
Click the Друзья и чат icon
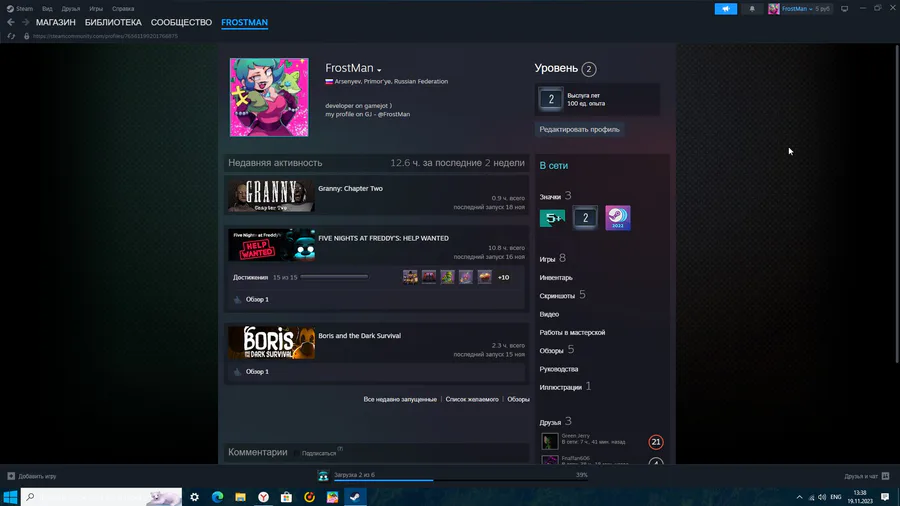coord(886,476)
